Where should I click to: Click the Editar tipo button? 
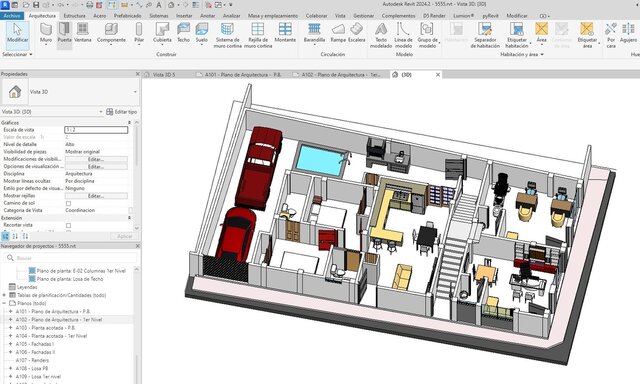point(122,111)
